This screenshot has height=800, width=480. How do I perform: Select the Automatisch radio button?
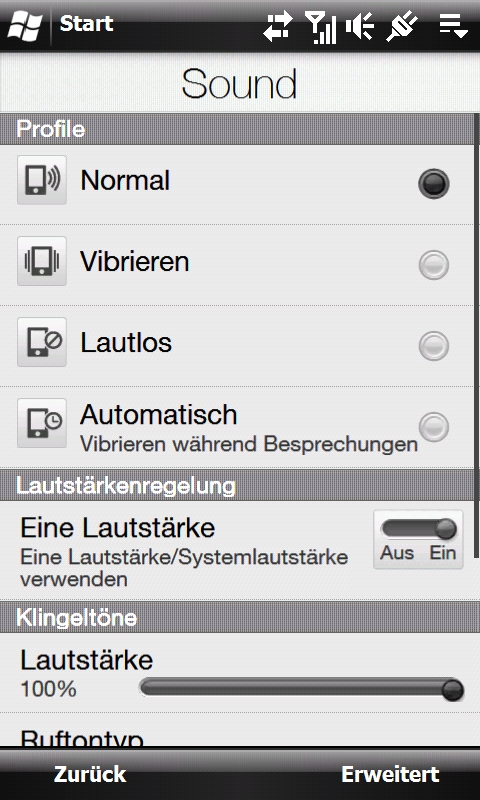click(x=434, y=427)
